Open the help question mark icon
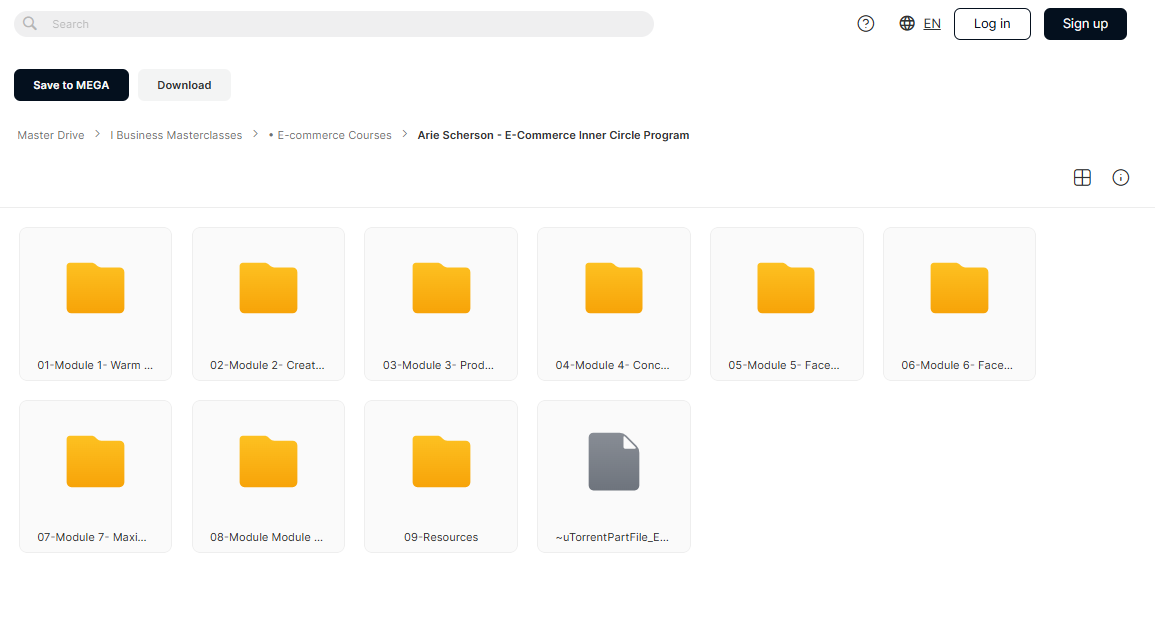Viewport: 1155px width, 639px height. click(x=866, y=24)
